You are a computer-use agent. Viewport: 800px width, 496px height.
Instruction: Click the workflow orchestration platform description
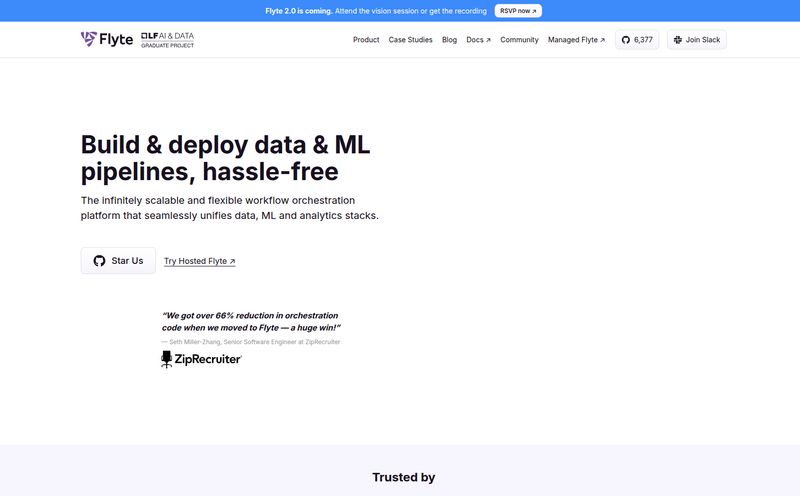[x=229, y=207]
